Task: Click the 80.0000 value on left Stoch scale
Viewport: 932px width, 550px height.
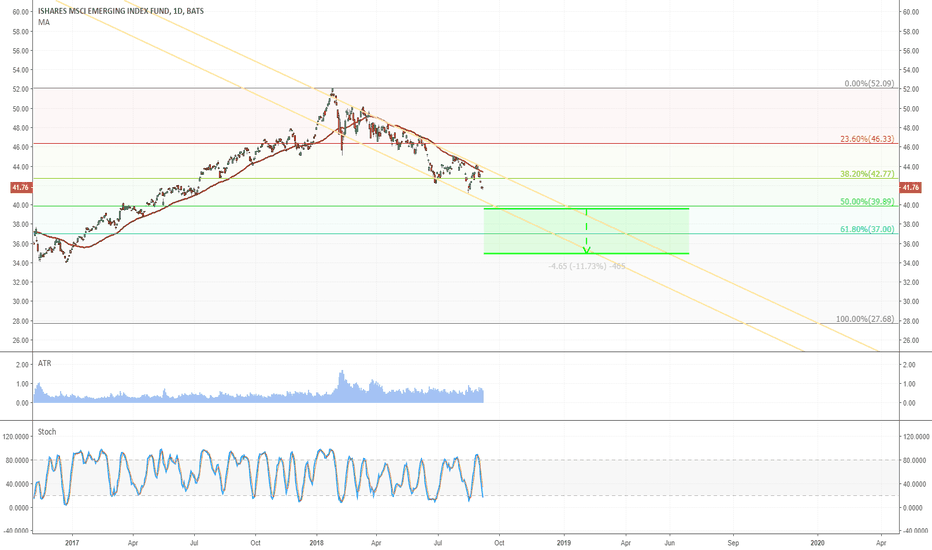Action: [17, 460]
